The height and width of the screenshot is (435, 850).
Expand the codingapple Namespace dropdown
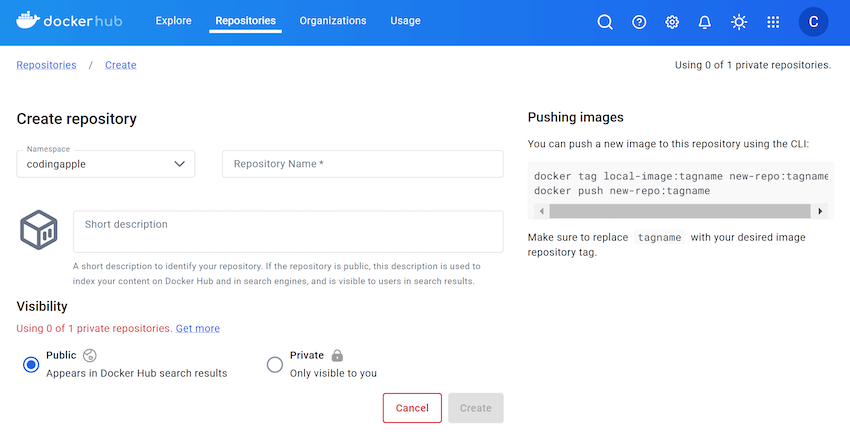[106, 164]
